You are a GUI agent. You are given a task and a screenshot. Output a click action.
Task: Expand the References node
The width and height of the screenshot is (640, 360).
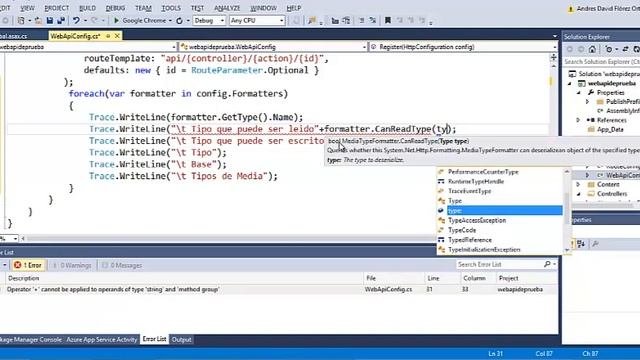578,120
